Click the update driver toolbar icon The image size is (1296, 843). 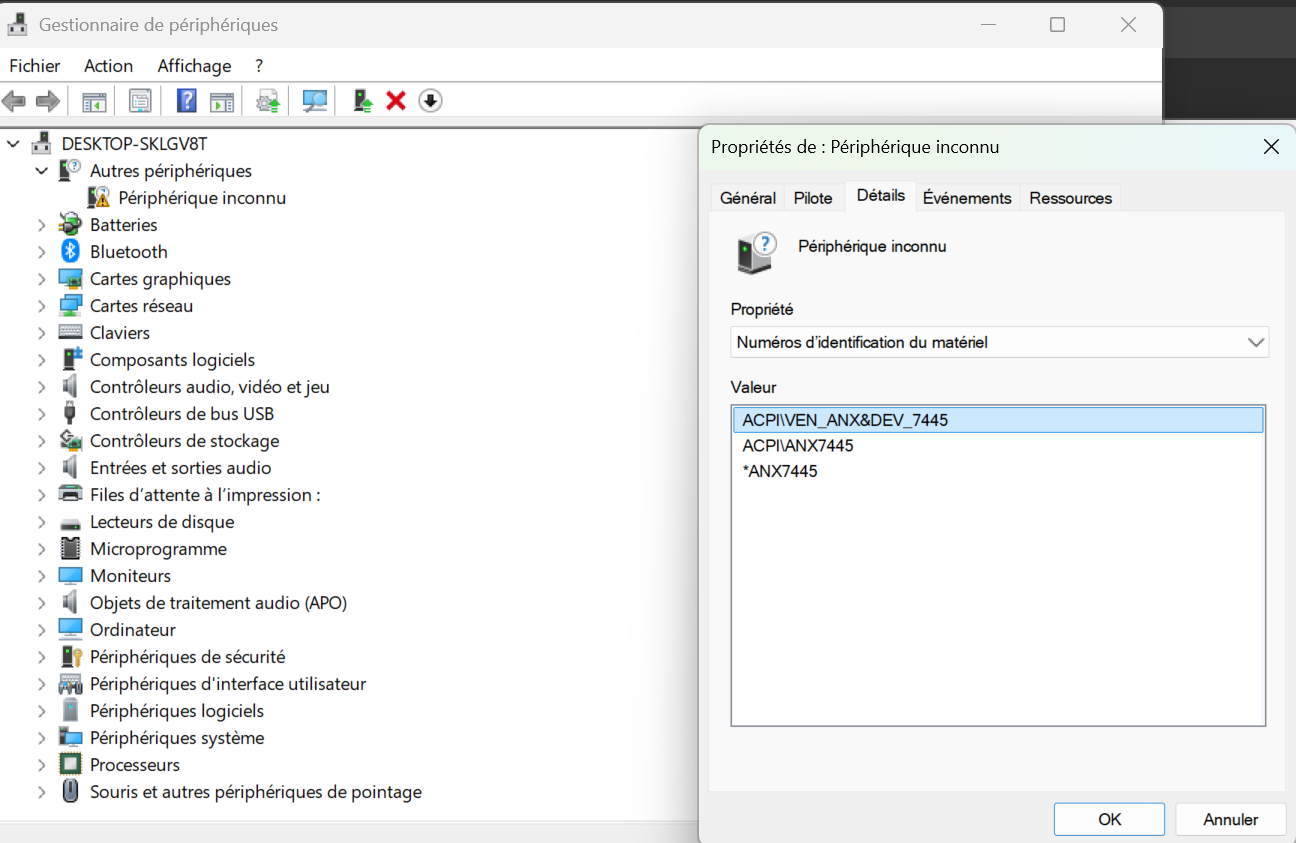[364, 101]
